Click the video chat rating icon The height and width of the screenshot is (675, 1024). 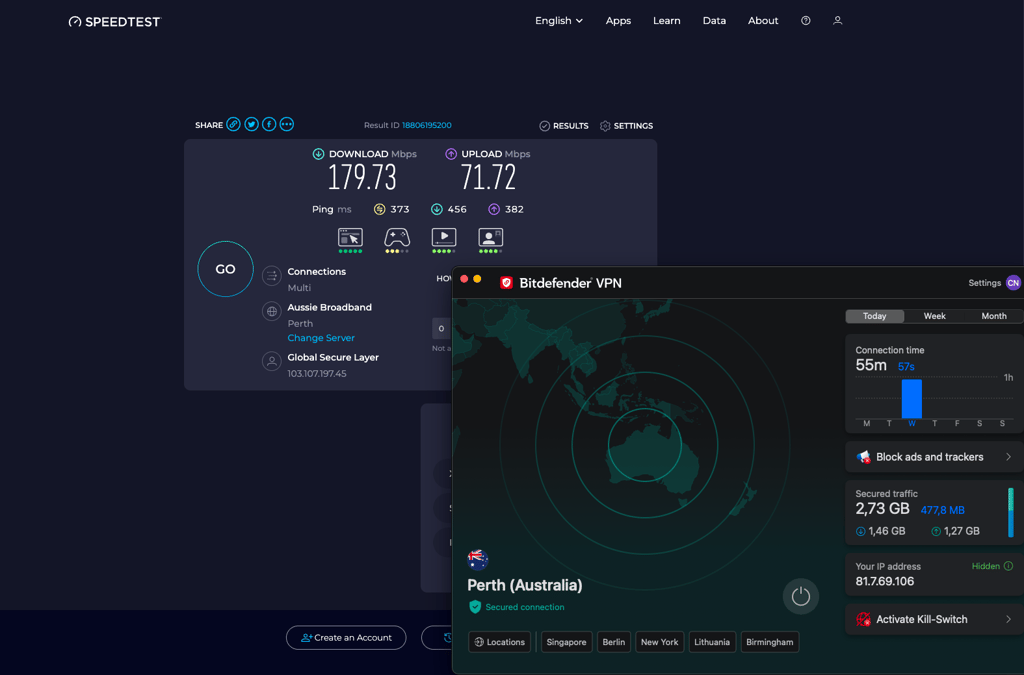coord(490,238)
